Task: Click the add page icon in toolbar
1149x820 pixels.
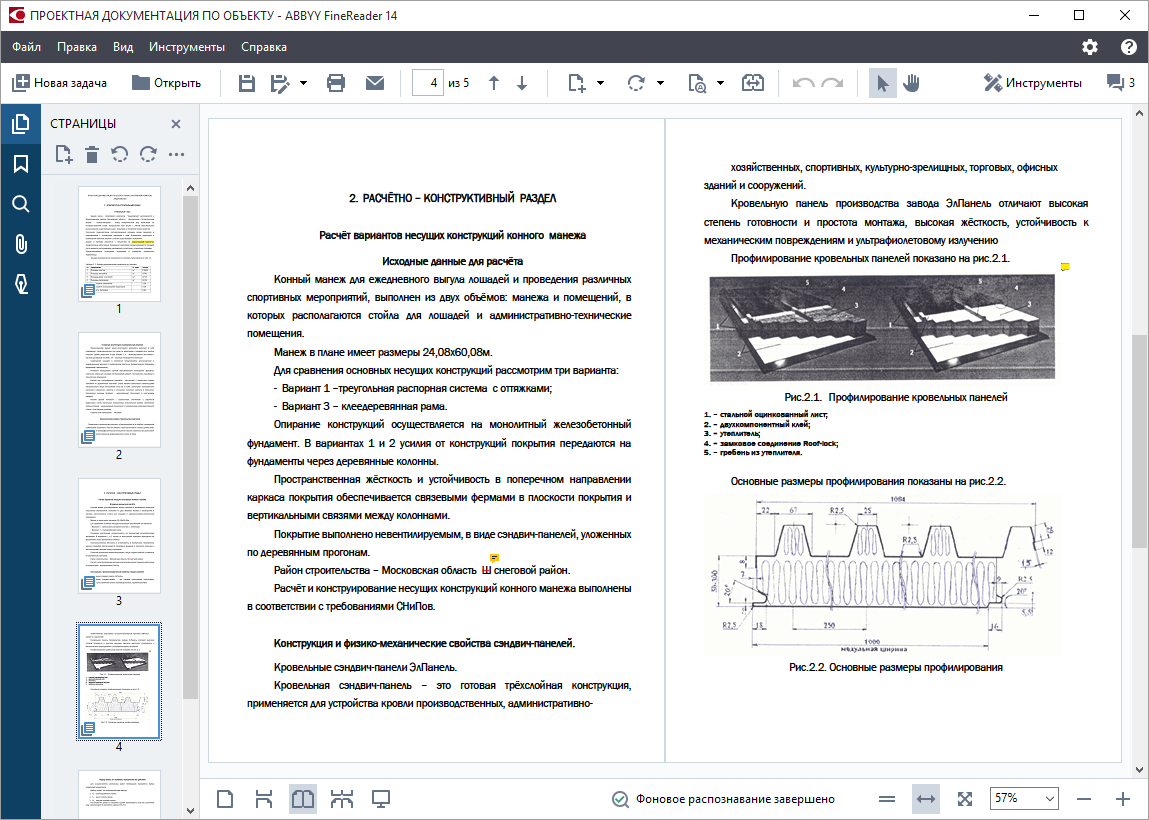Action: (x=577, y=83)
